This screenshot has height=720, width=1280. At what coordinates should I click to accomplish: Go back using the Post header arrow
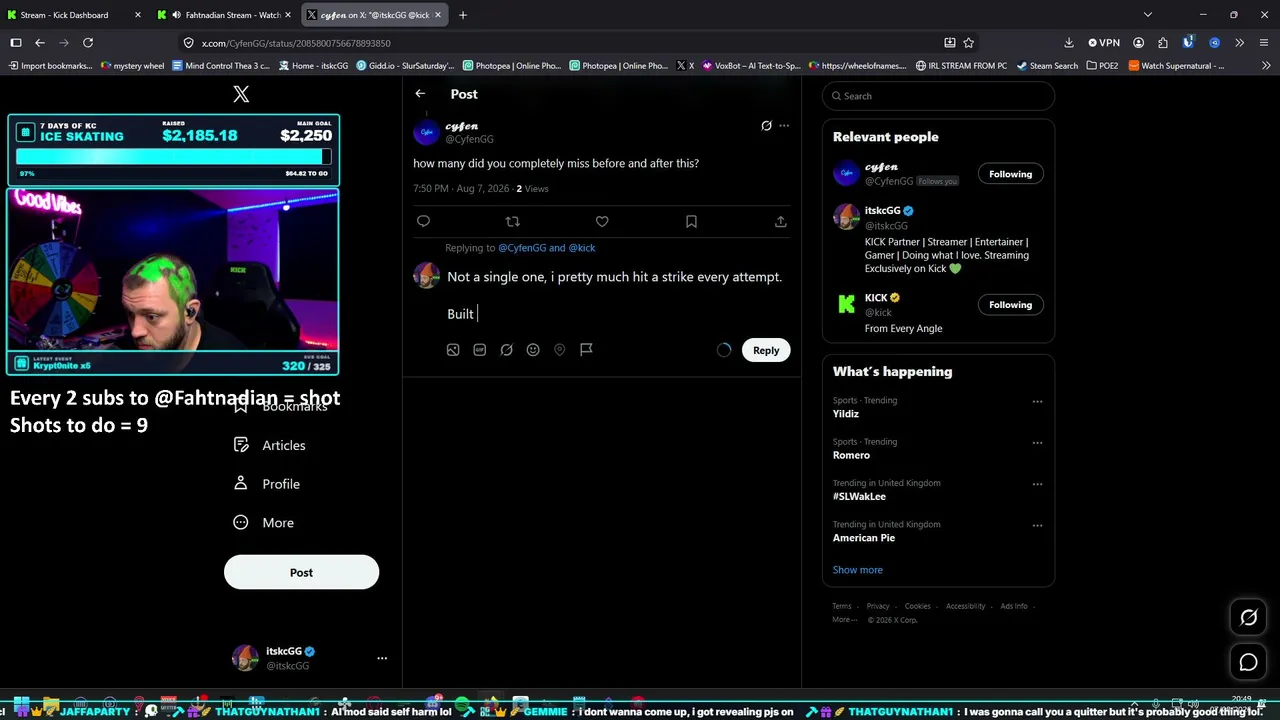[420, 94]
